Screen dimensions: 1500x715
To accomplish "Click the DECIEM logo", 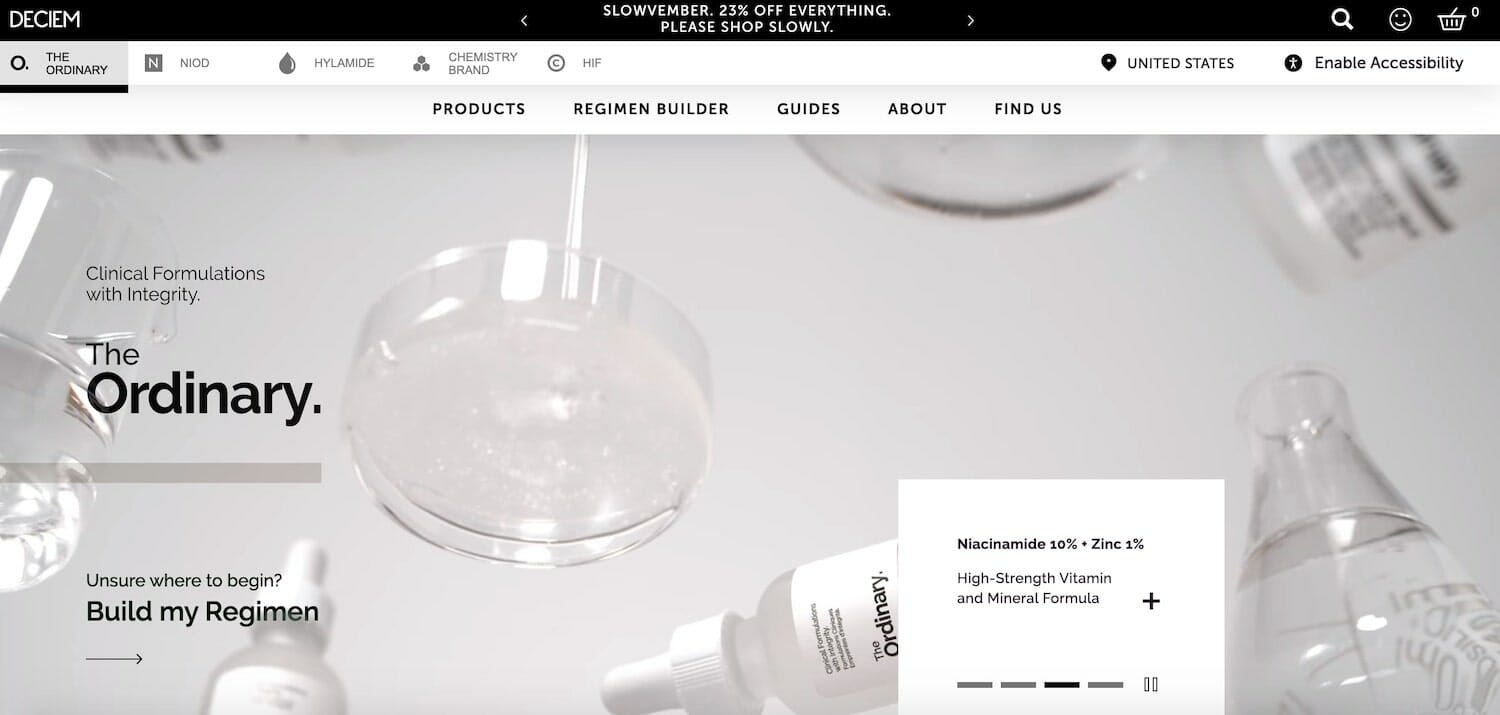I will tap(45, 19).
